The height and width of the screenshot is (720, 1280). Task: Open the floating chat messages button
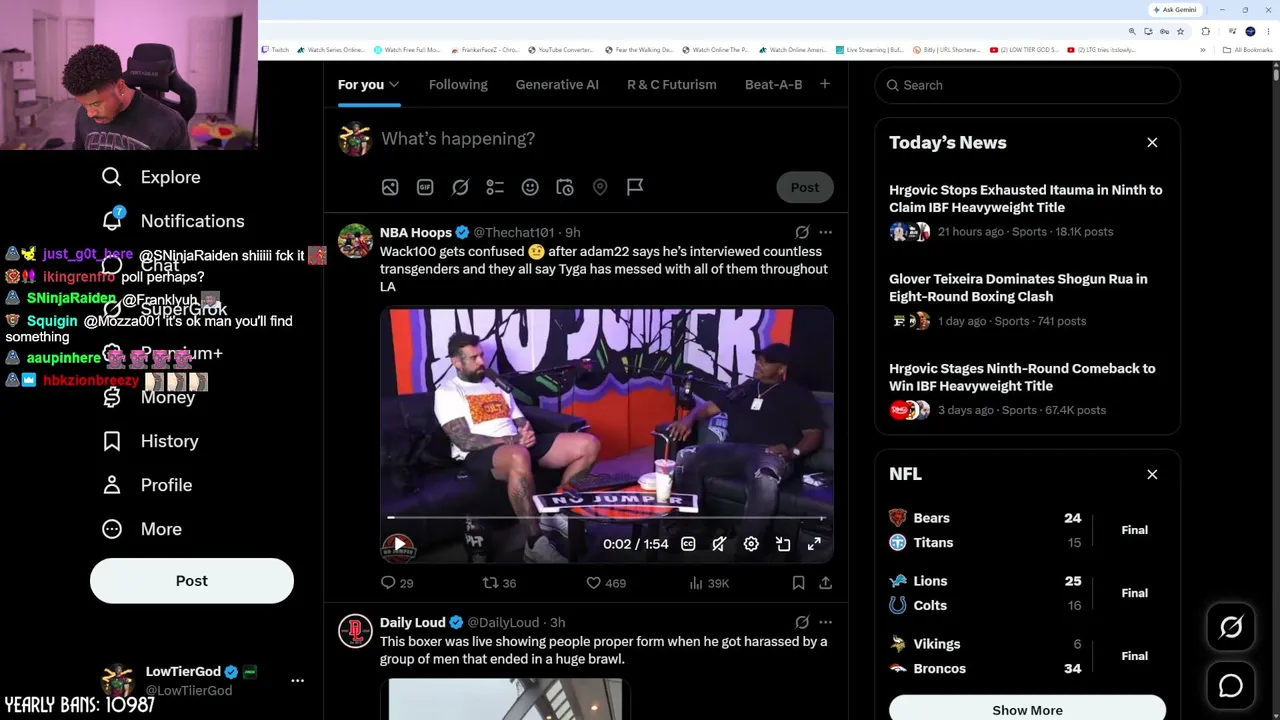1231,686
